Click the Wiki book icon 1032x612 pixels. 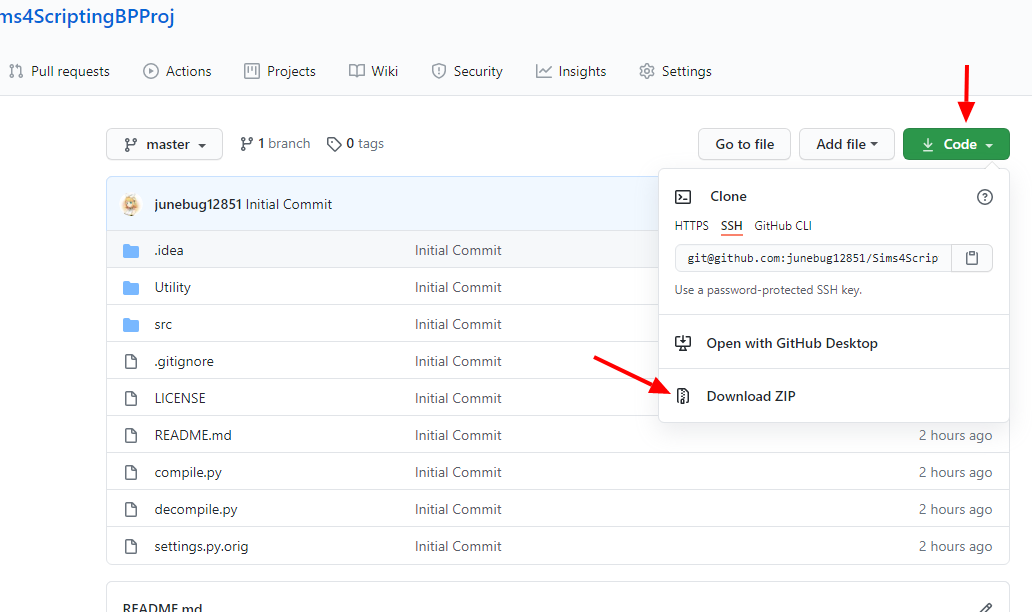pyautogui.click(x=355, y=71)
